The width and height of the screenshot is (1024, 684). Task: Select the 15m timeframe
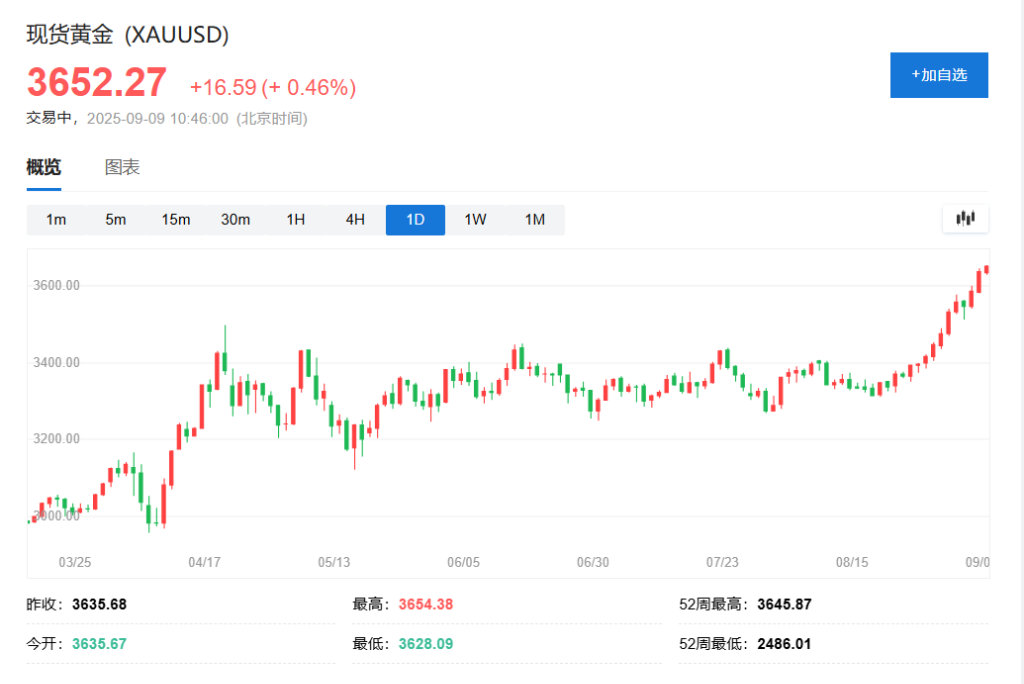pos(176,219)
